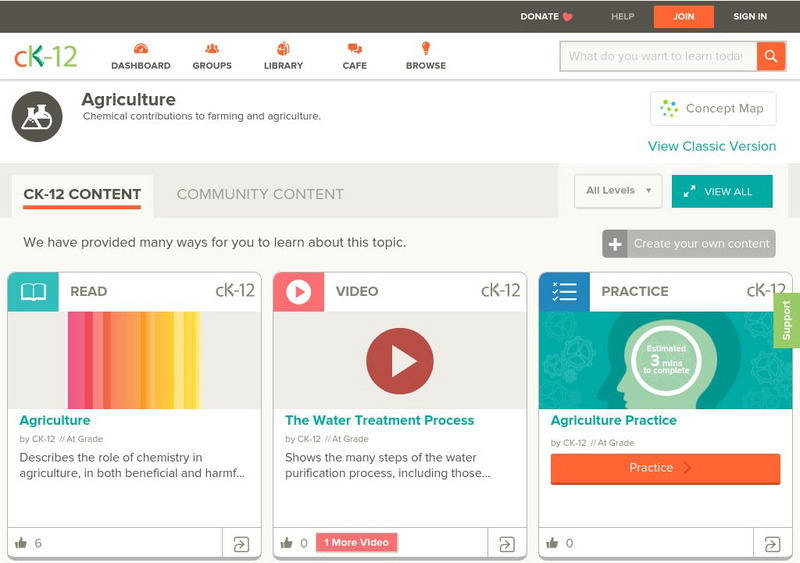
Task: Click the Concept Map dots icon
Action: point(669,108)
